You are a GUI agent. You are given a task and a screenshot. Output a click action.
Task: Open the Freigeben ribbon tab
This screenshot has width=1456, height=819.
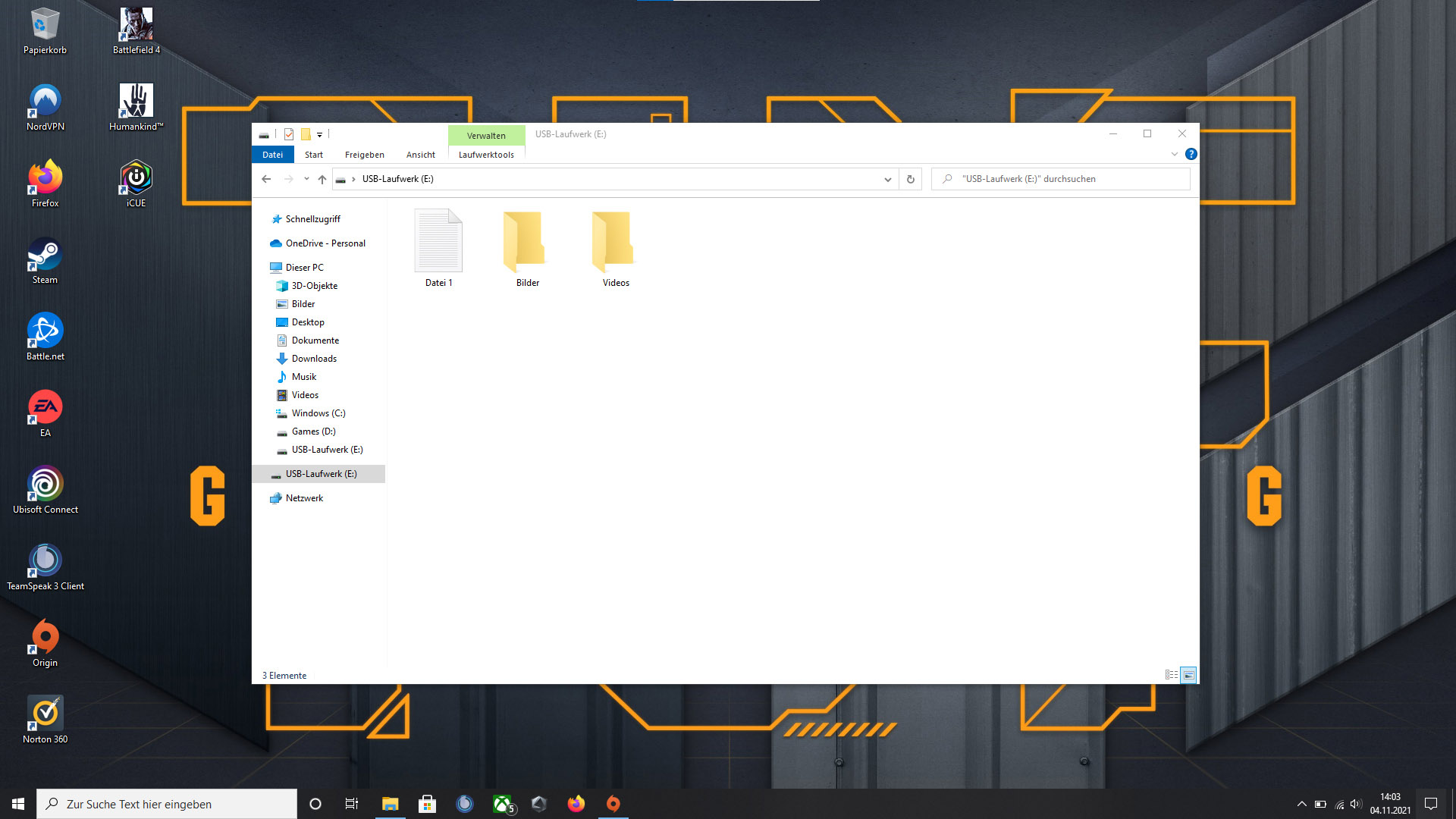click(364, 155)
